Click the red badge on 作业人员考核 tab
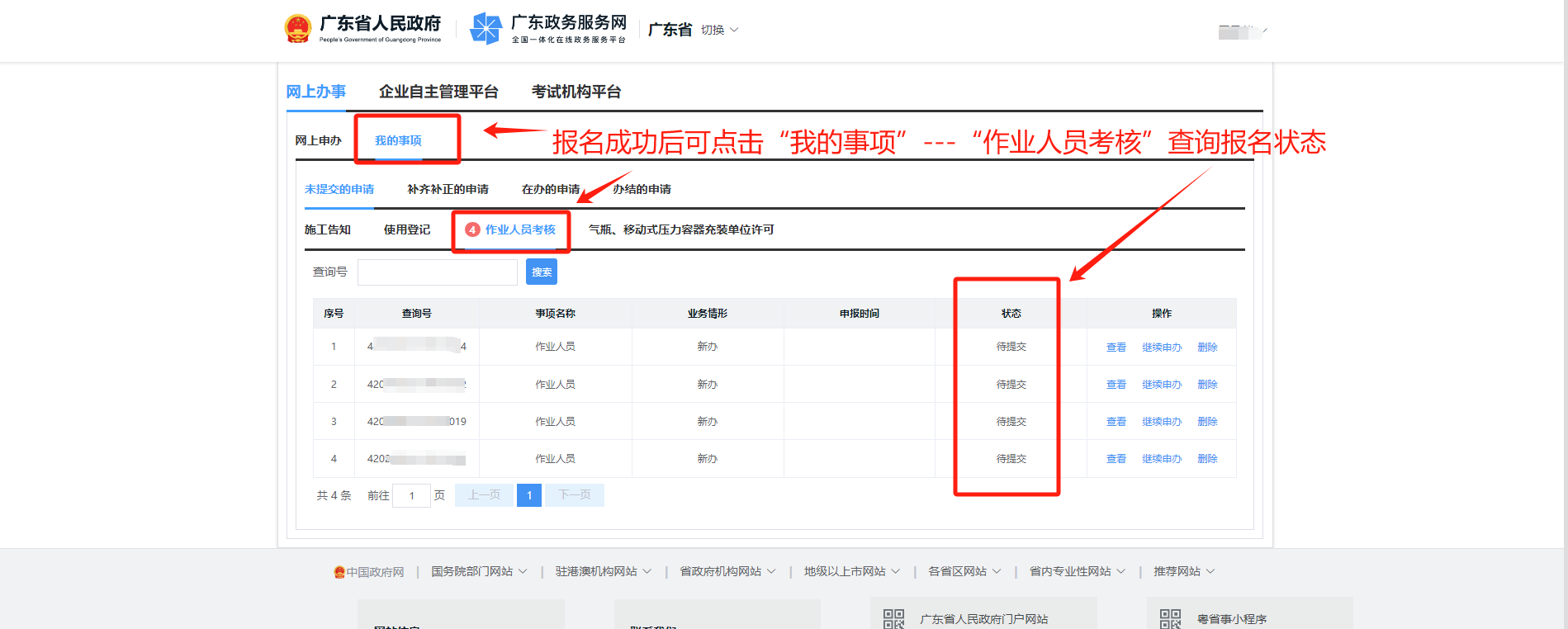Screen dimensions: 1568x629 472,230
